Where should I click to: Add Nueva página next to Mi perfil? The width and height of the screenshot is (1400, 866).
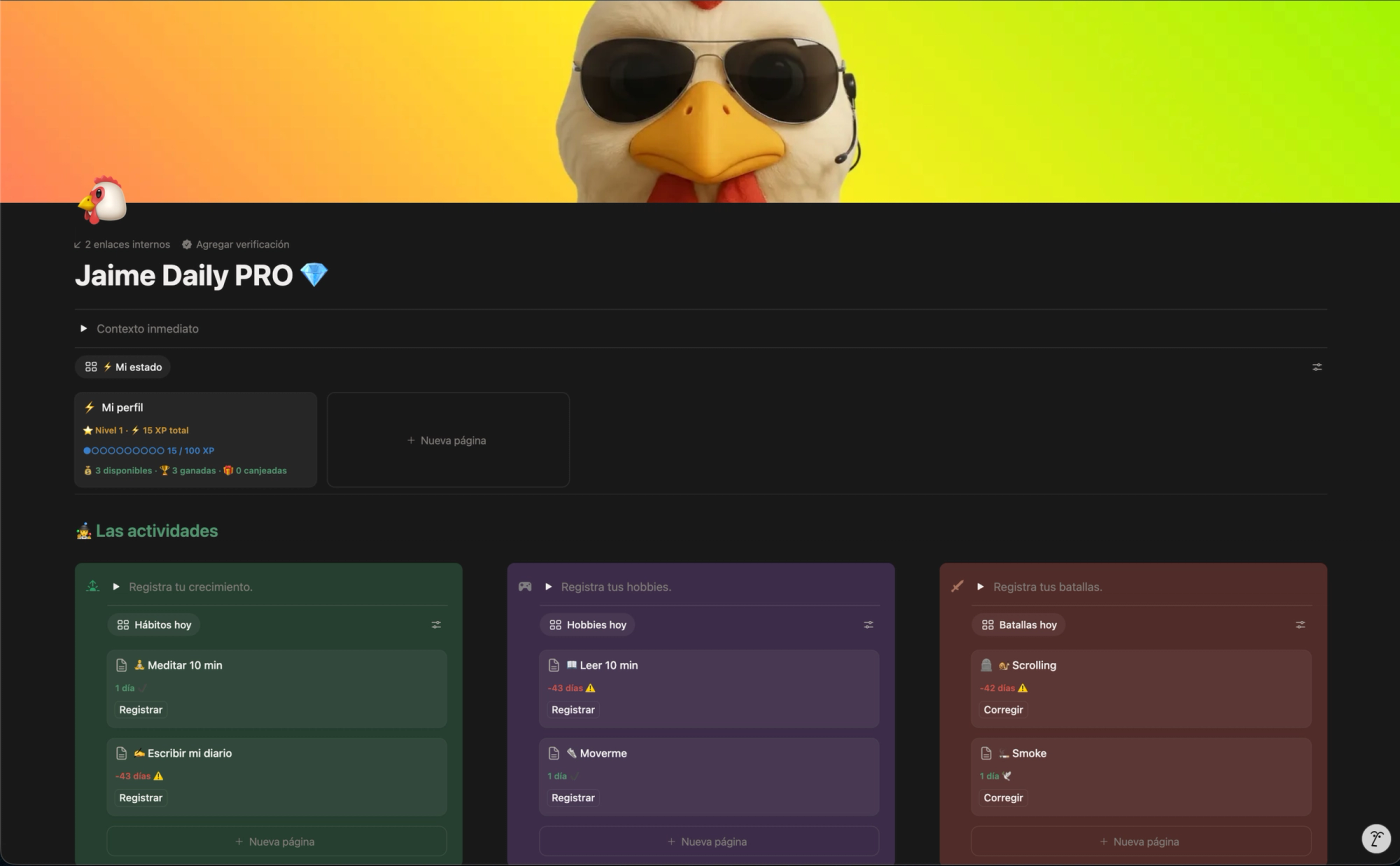point(448,440)
